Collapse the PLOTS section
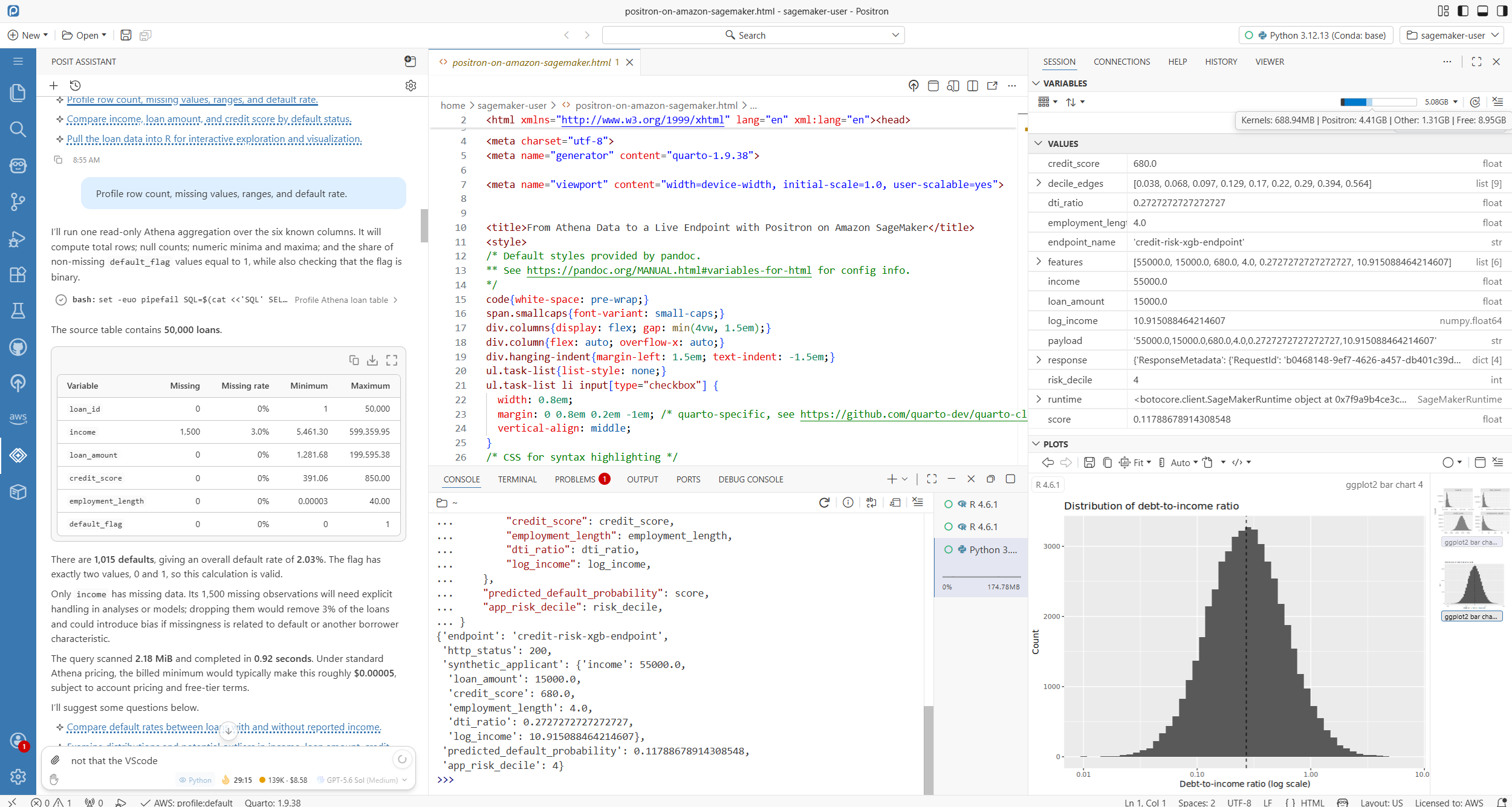The height and width of the screenshot is (807, 1512). pos(1036,444)
